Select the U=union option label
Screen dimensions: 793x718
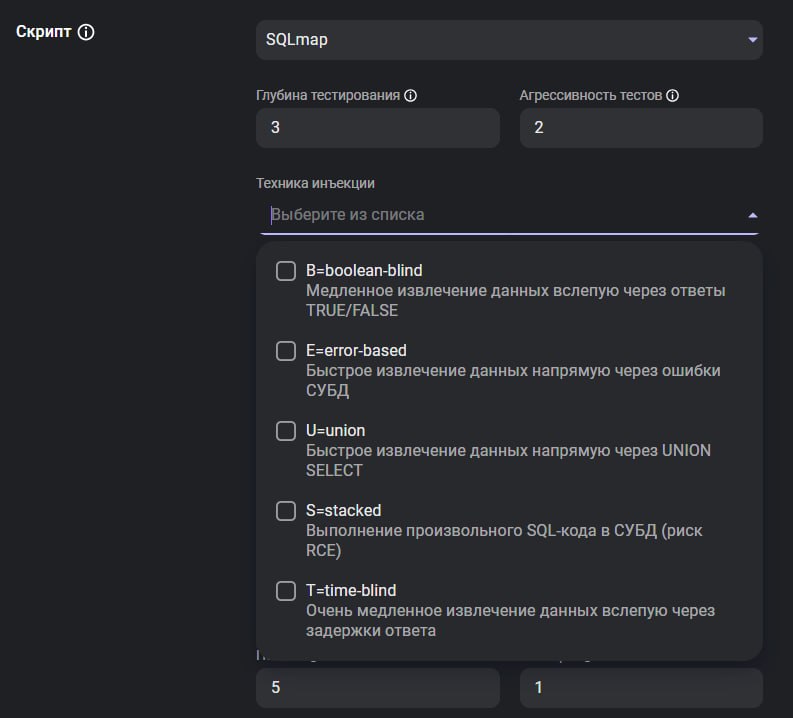pos(335,430)
